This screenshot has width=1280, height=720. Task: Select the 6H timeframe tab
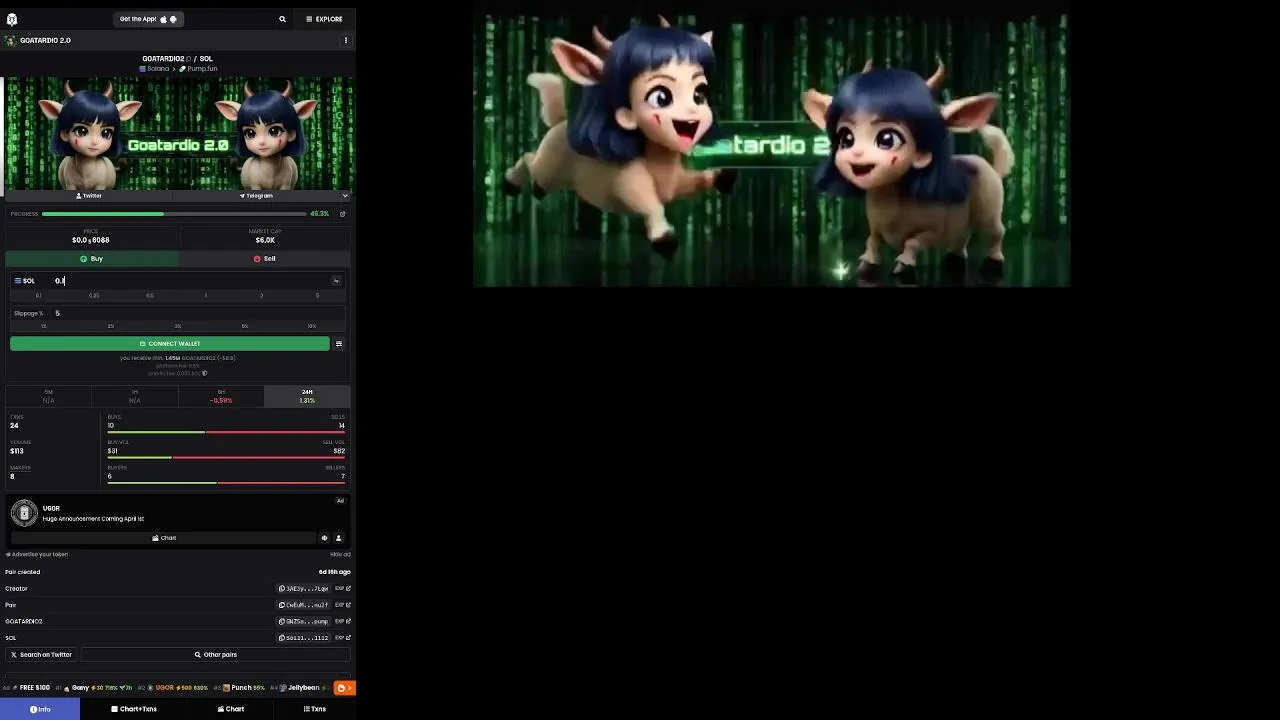pyautogui.click(x=221, y=396)
